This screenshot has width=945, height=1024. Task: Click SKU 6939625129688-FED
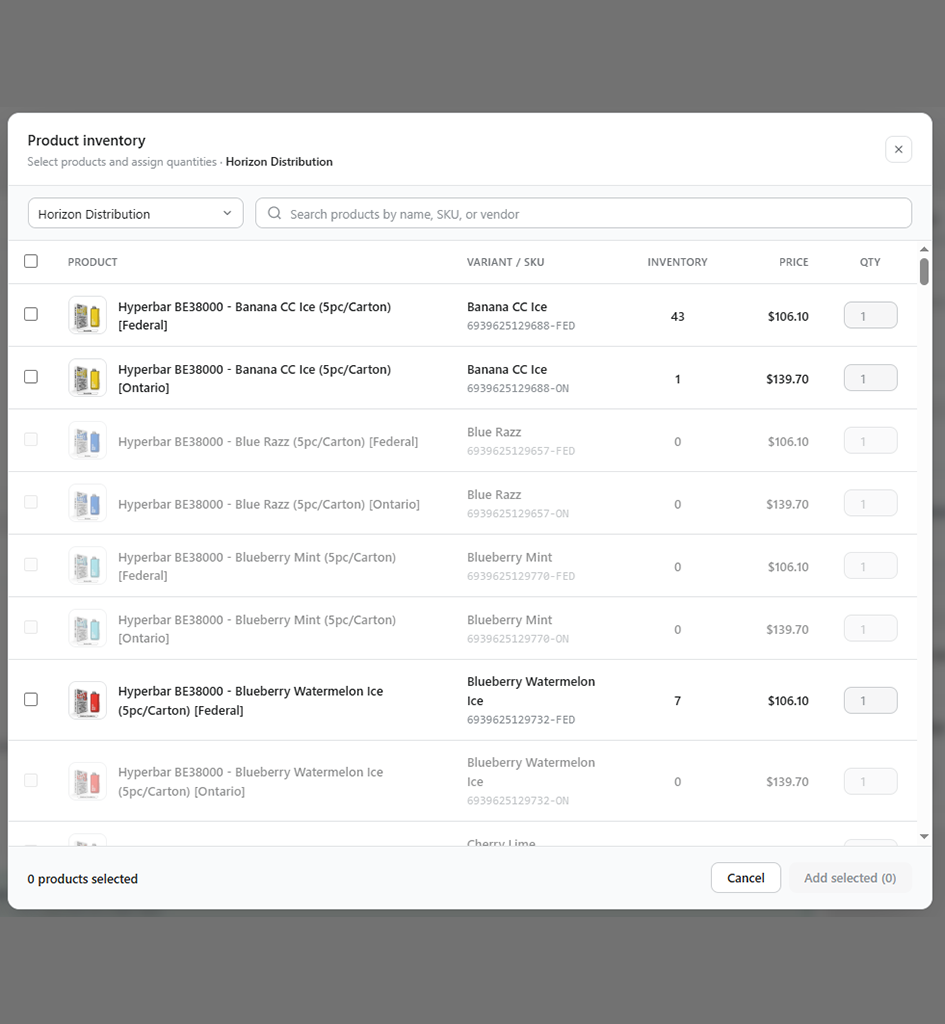521,326
